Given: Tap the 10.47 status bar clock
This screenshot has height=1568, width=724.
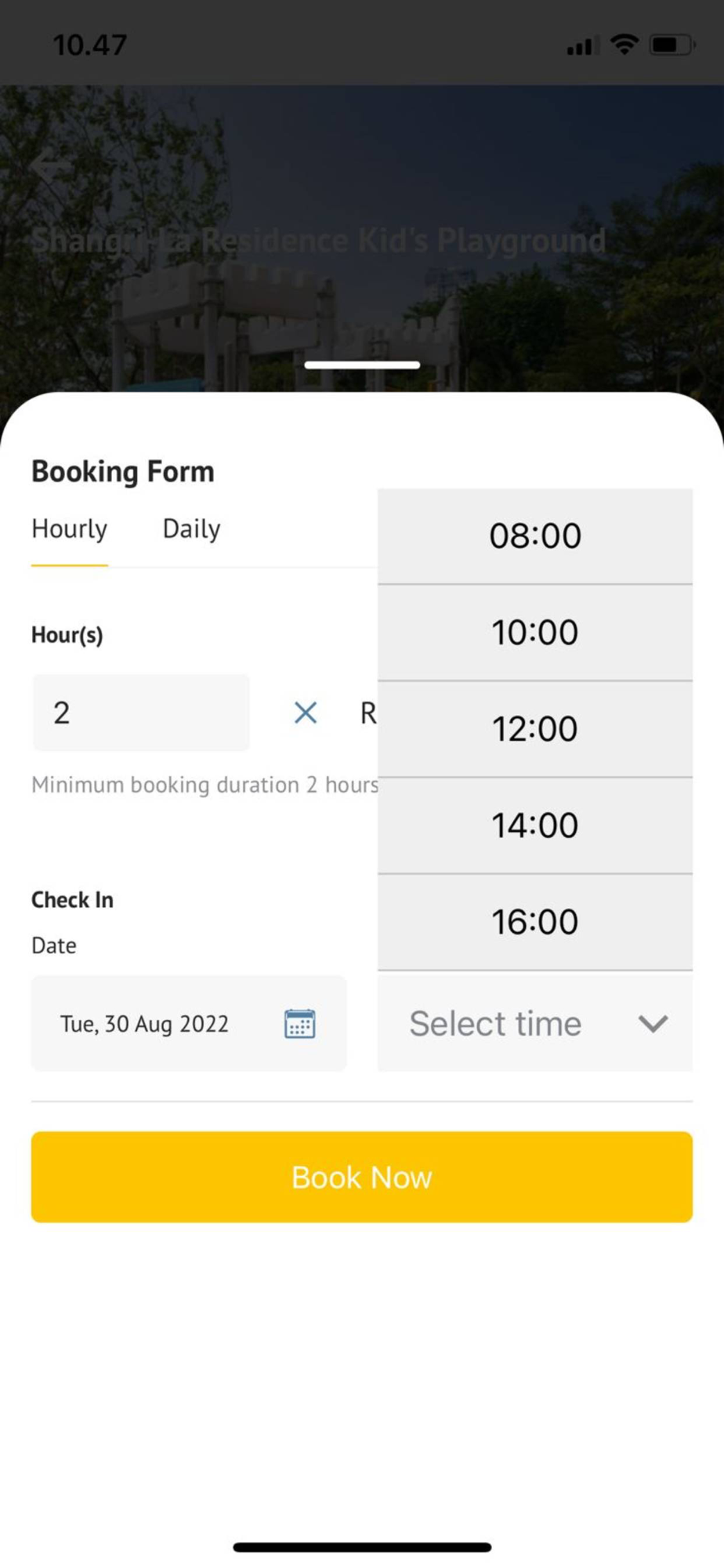Looking at the screenshot, I should click(89, 45).
